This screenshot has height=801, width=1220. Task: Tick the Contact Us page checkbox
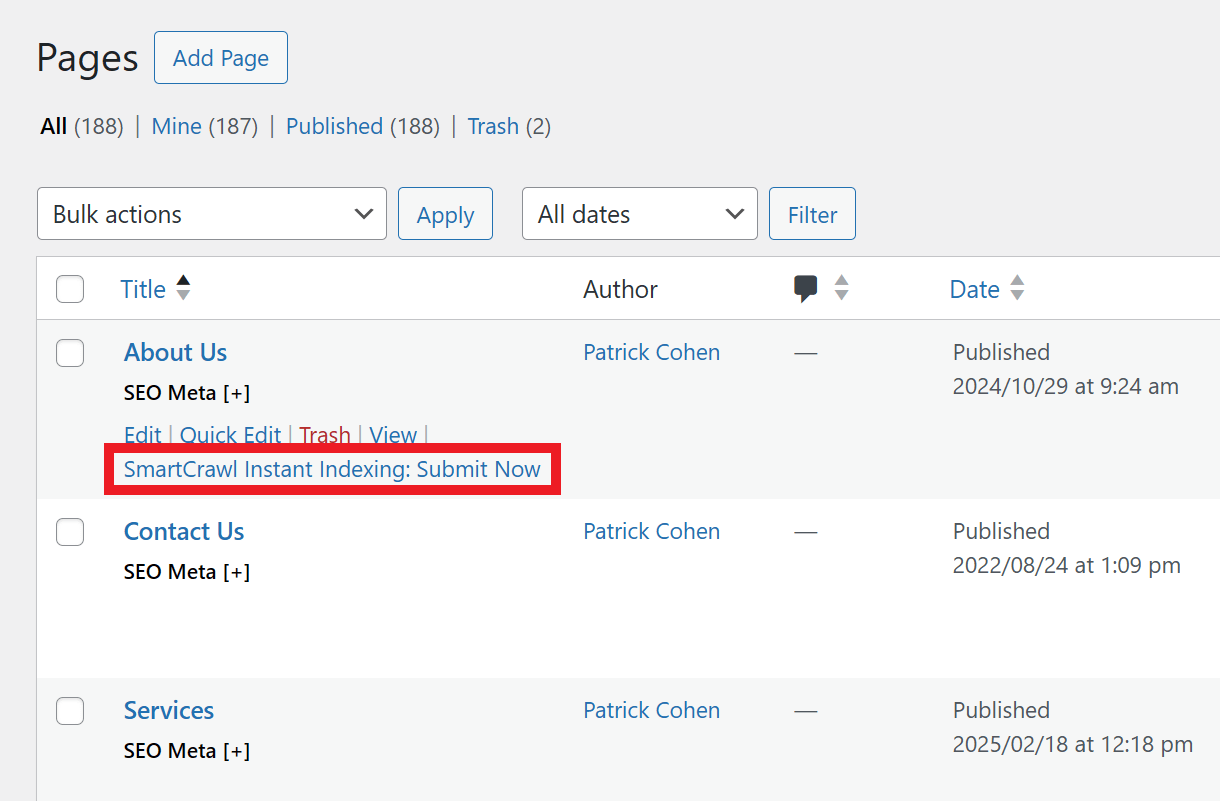tap(70, 532)
